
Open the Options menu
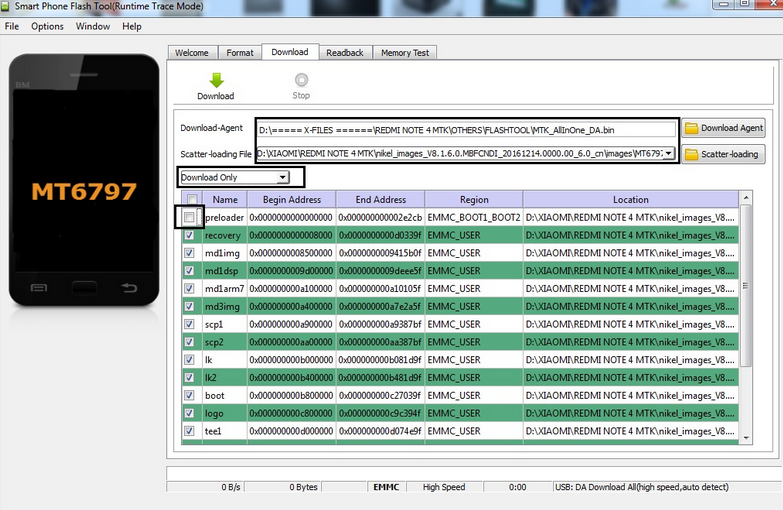coord(47,26)
